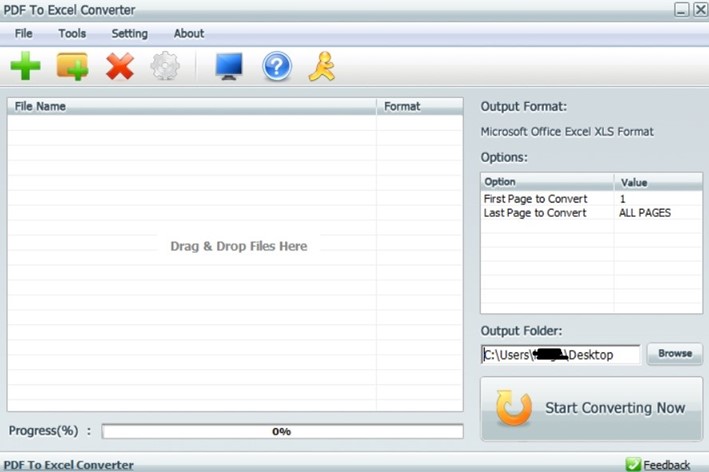Open the Setting menu

click(x=130, y=33)
